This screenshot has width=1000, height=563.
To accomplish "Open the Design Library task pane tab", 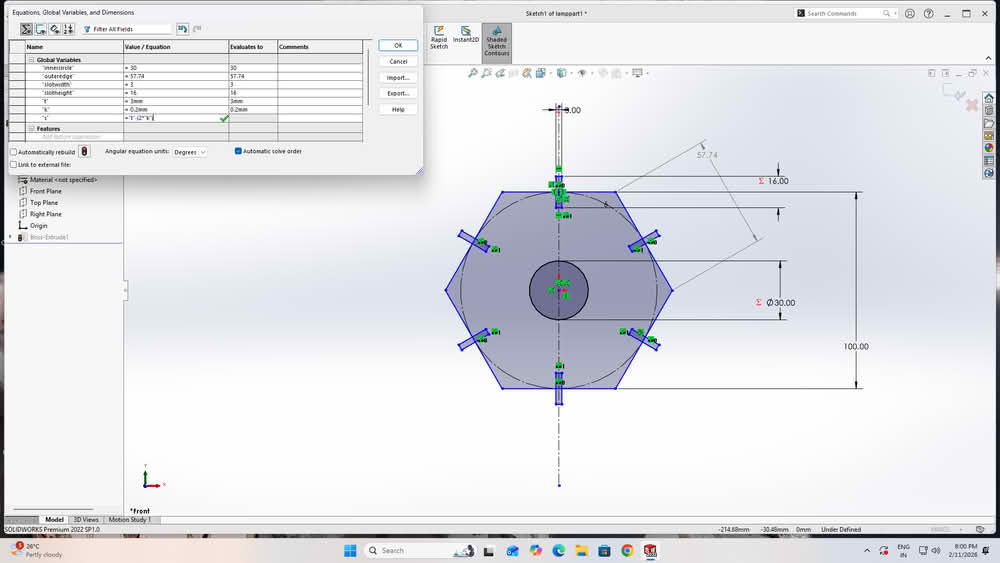I will 989,111.
